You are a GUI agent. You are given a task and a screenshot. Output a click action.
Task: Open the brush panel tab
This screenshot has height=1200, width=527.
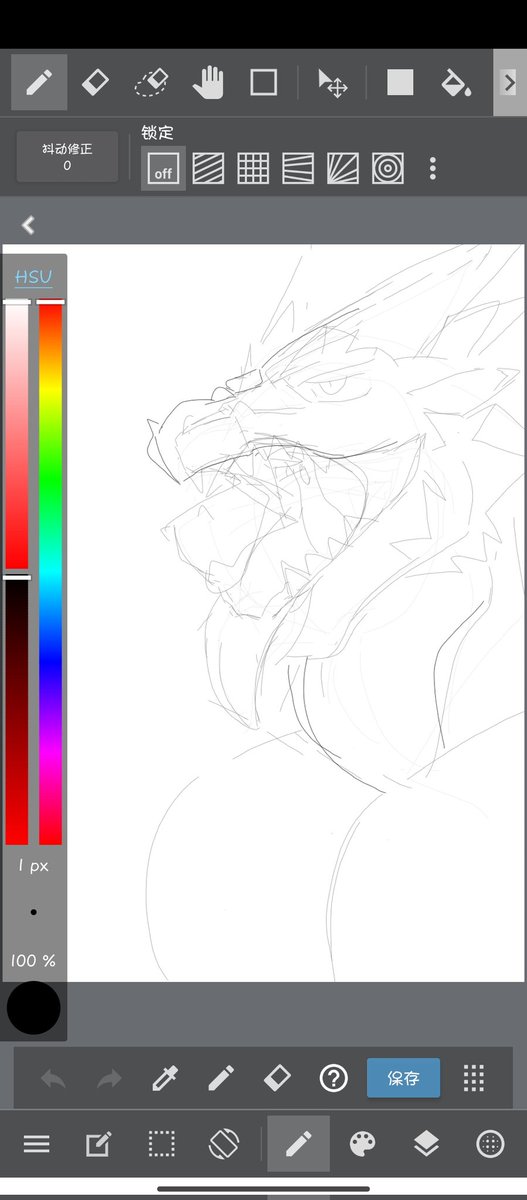click(x=298, y=1143)
